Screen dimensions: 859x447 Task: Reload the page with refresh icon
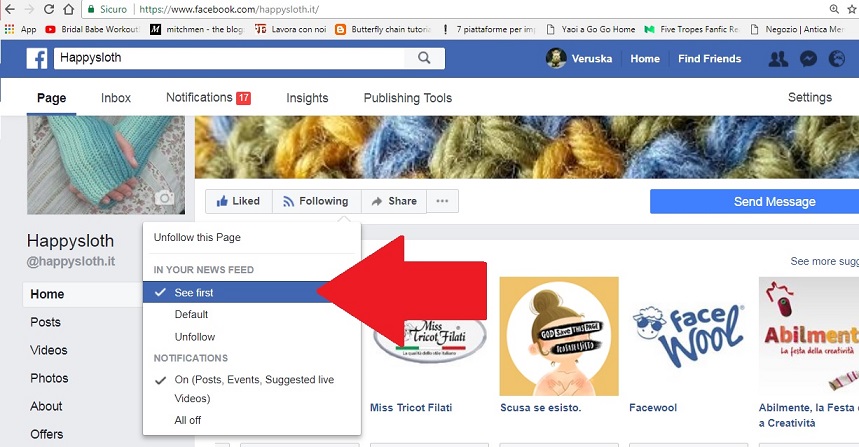[x=49, y=9]
